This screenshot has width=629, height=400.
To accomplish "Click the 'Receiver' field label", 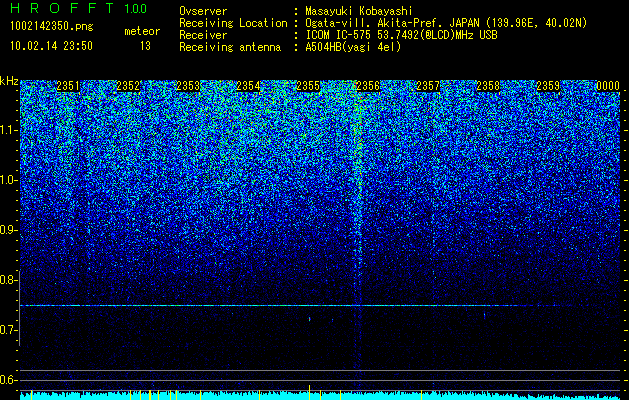I will click(x=203, y=35).
